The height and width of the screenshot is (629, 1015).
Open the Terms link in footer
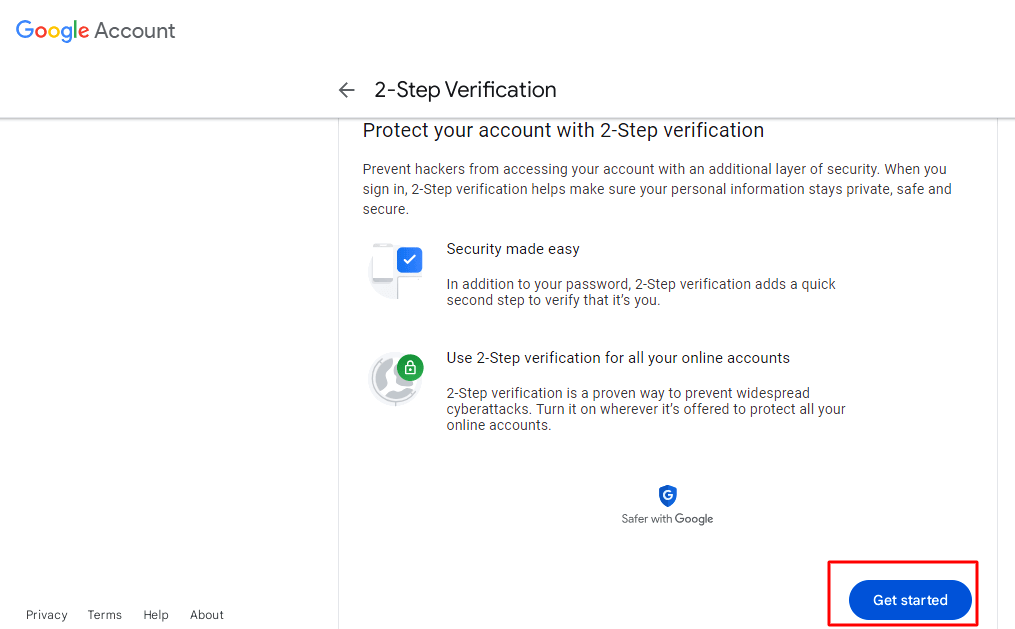[x=104, y=615]
